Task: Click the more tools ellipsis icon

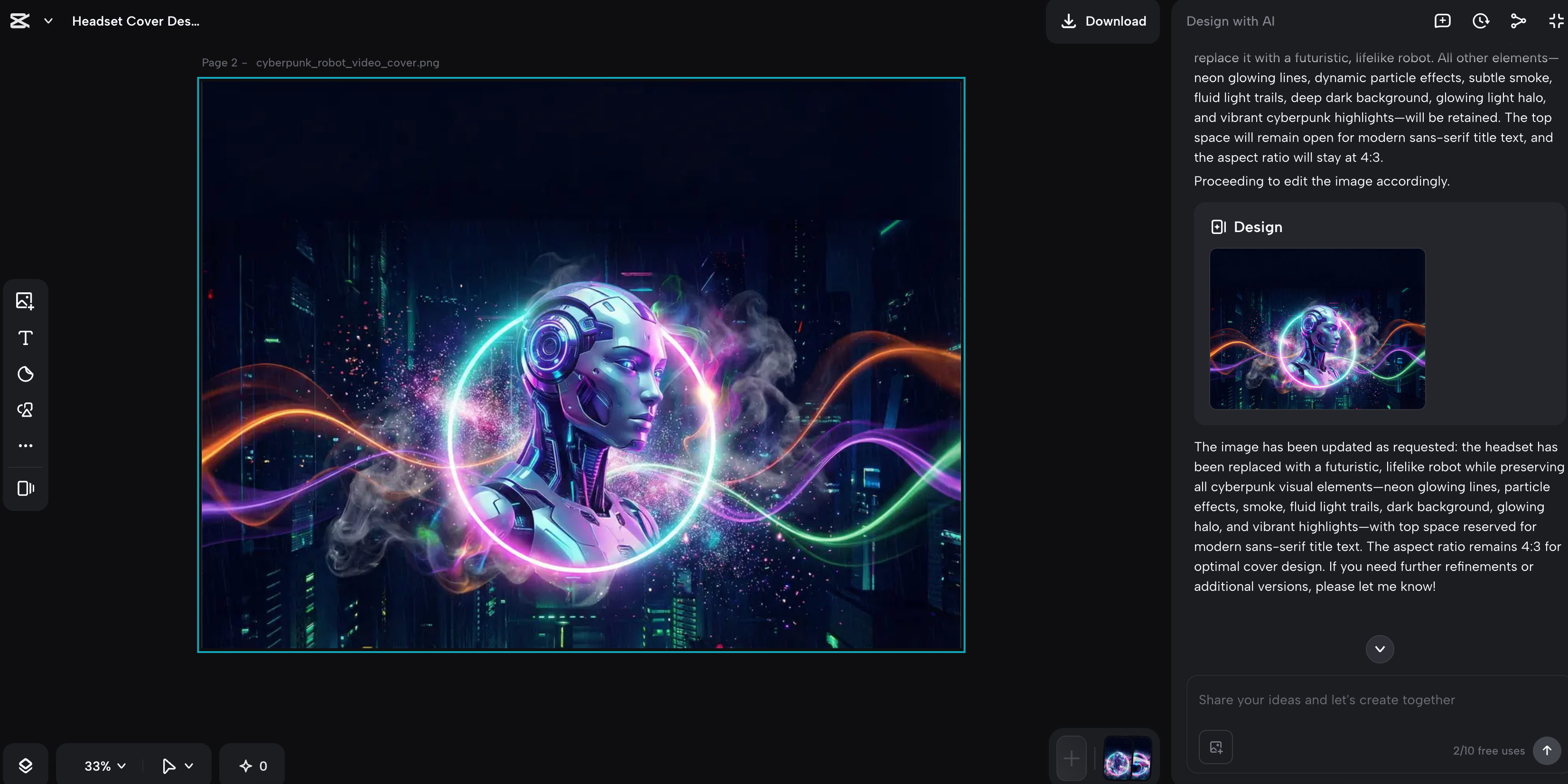Action: pyautogui.click(x=25, y=445)
